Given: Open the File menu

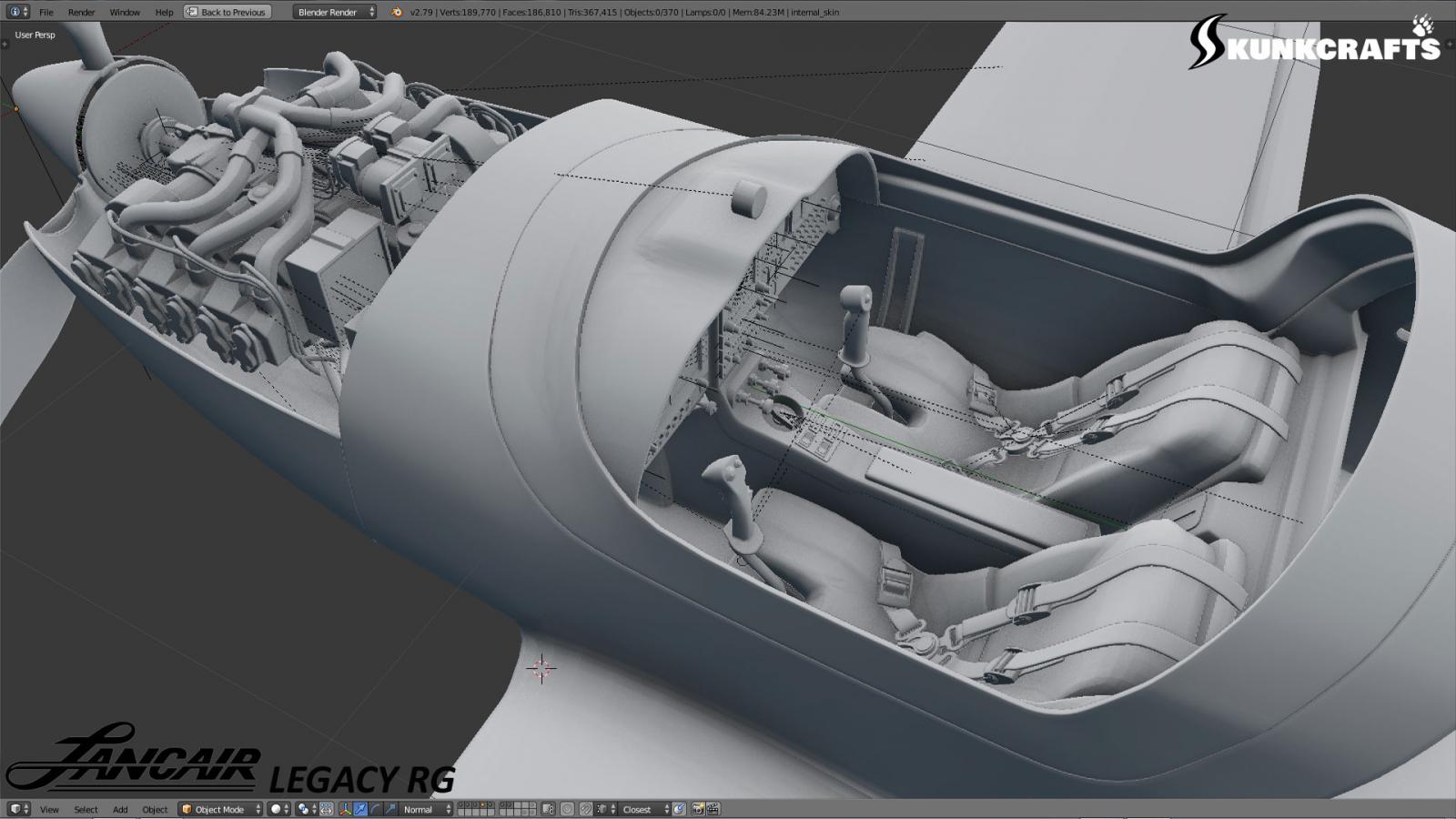Looking at the screenshot, I should coord(45,12).
